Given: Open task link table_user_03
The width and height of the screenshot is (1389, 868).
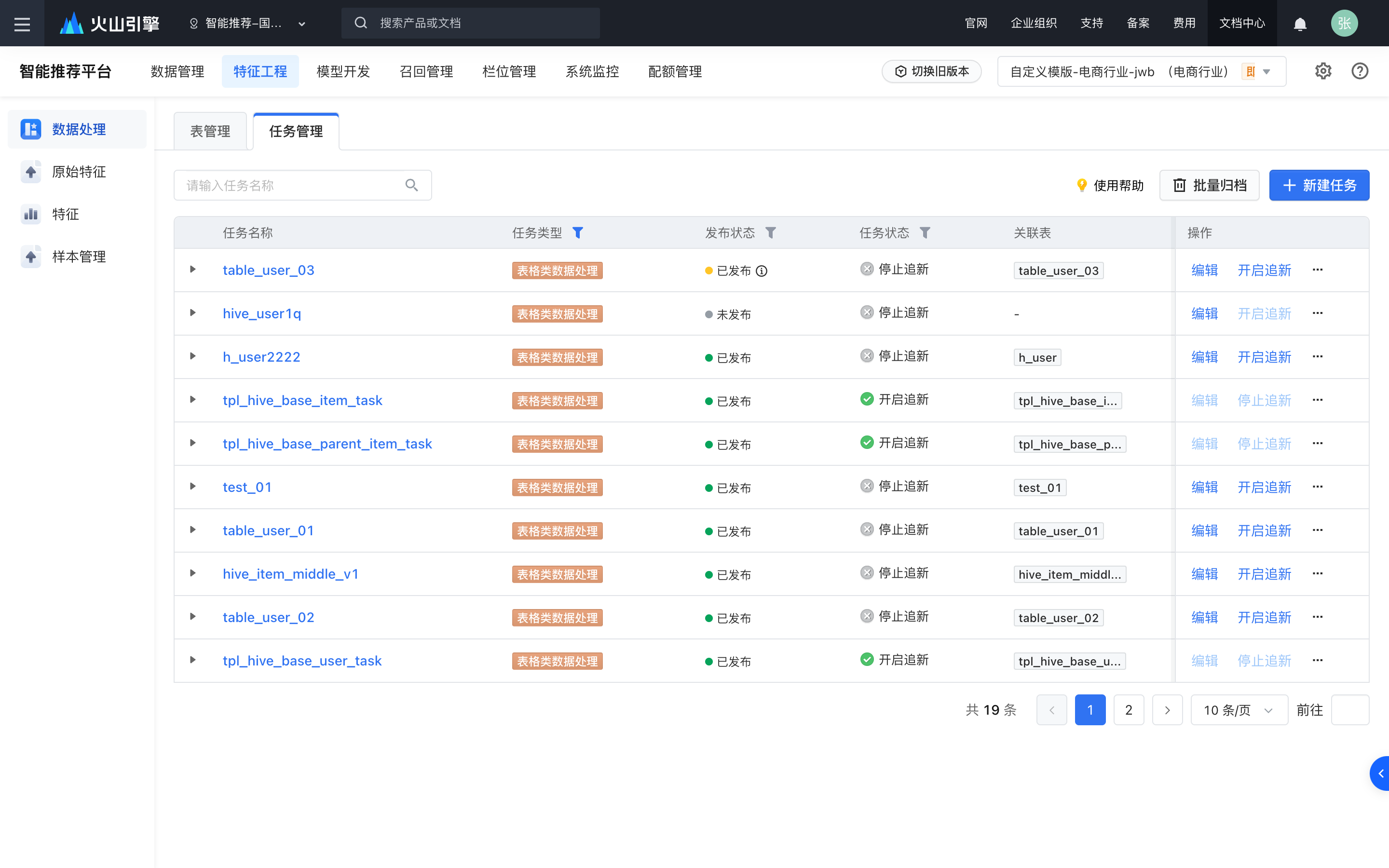Looking at the screenshot, I should click(269, 271).
